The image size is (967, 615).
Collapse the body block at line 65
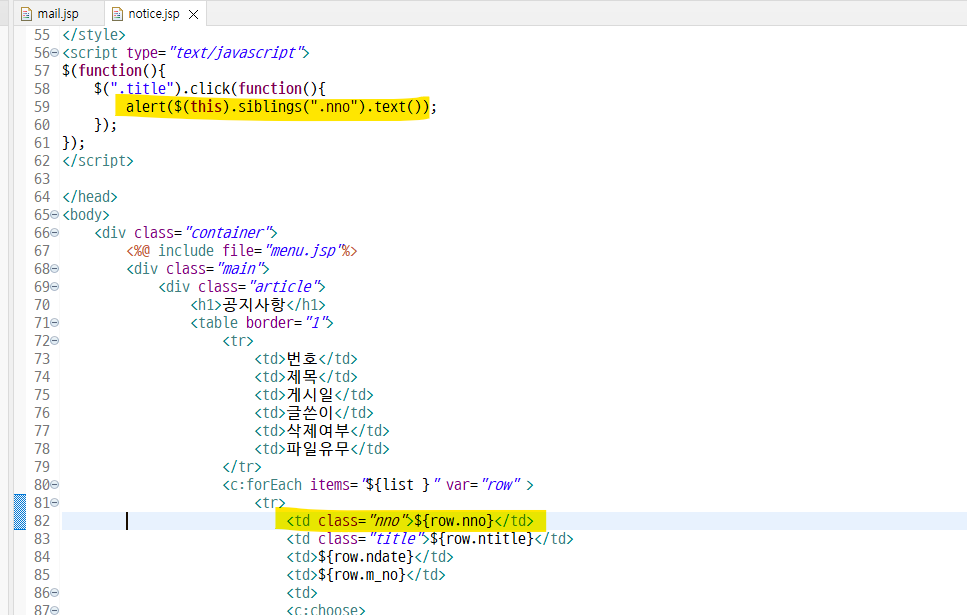point(54,215)
